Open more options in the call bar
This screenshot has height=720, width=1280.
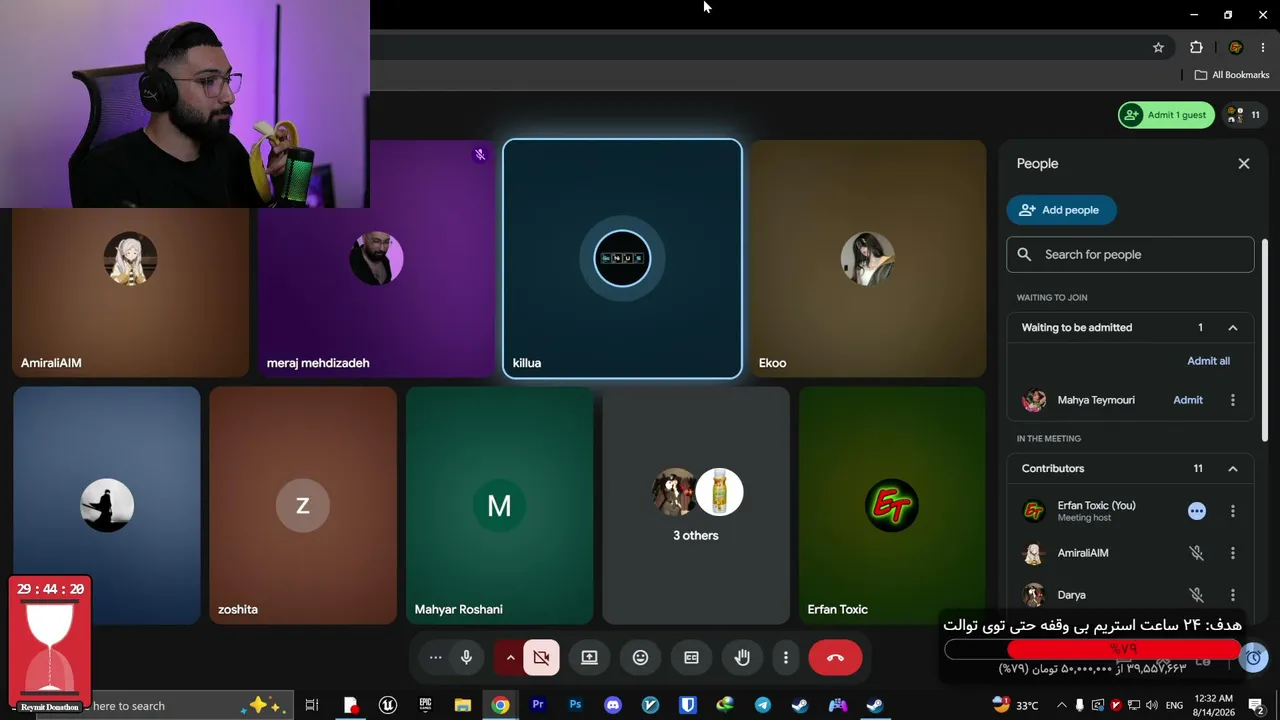tap(786, 658)
